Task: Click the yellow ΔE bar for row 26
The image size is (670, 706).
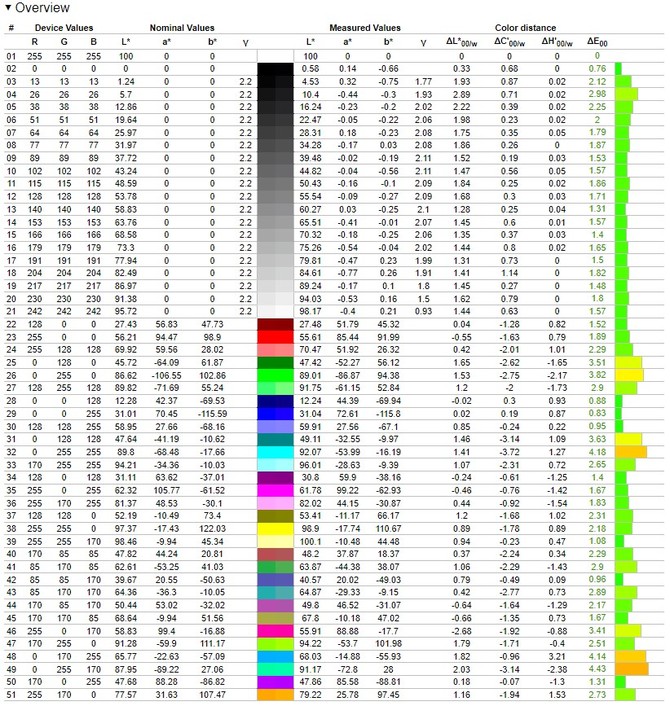Action: (x=629, y=376)
